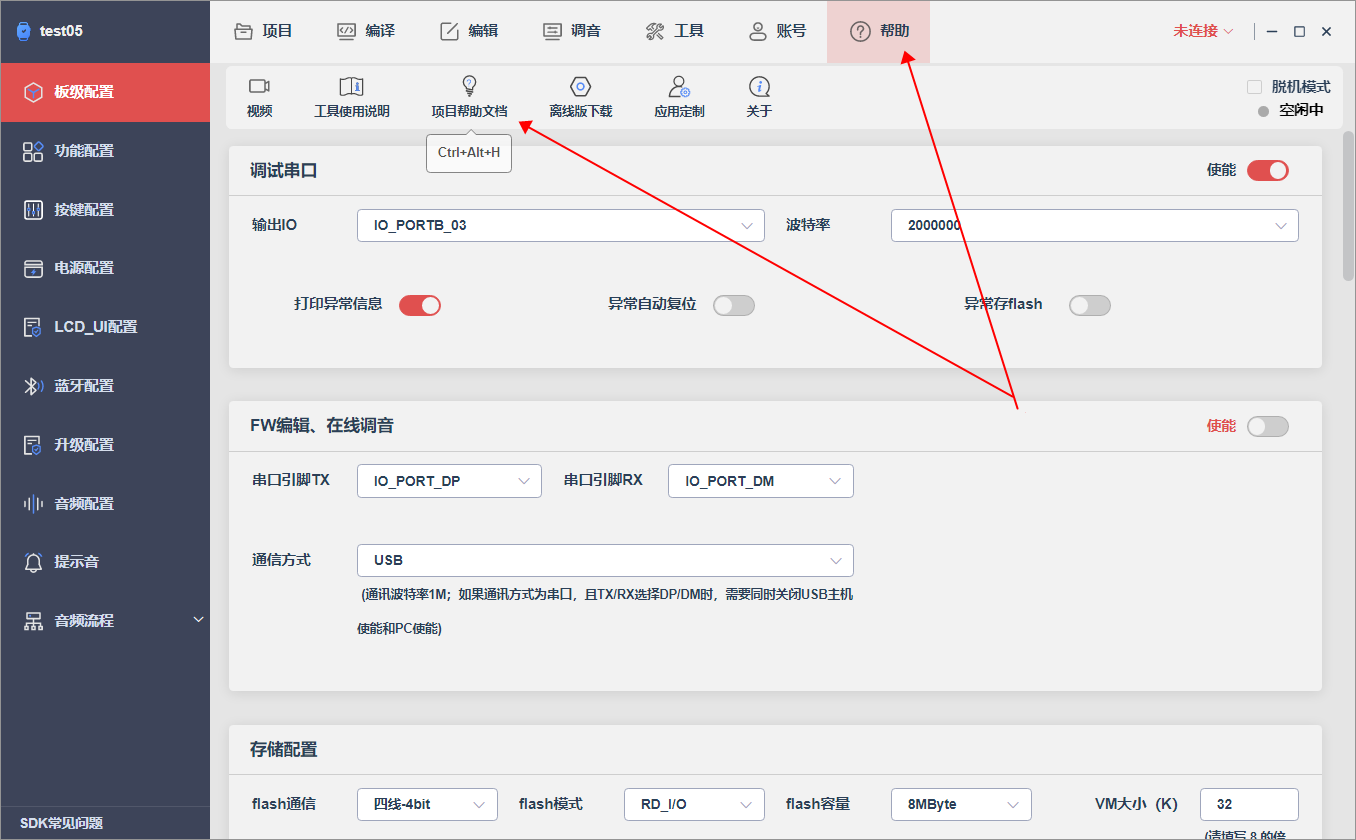Enable FW编辑、在线调音 使能 switch
The image size is (1356, 840).
[1268, 426]
